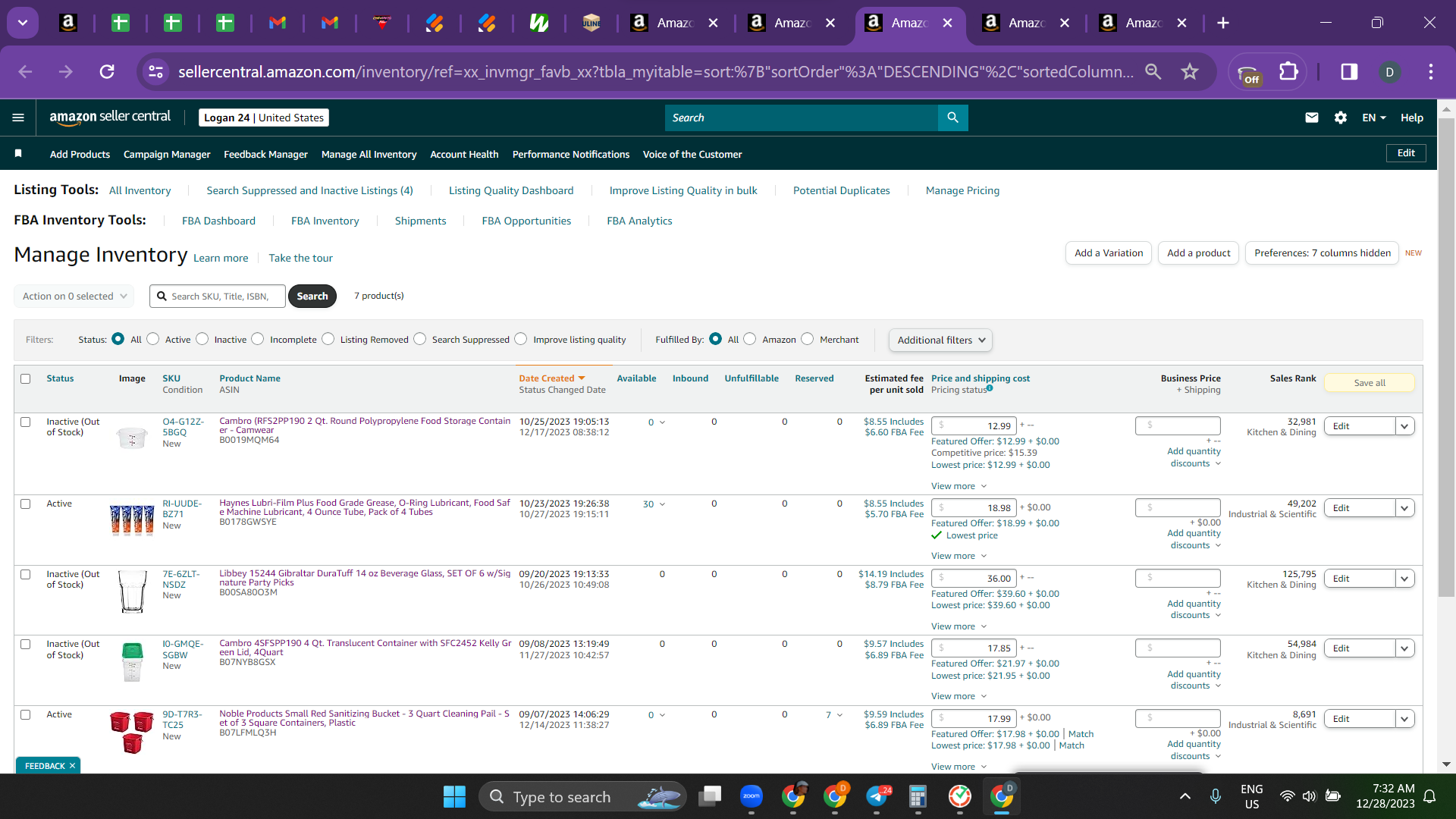Screen dimensions: 1456x819
Task: Click the green checkmark Lowest price indicator
Action: [937, 535]
